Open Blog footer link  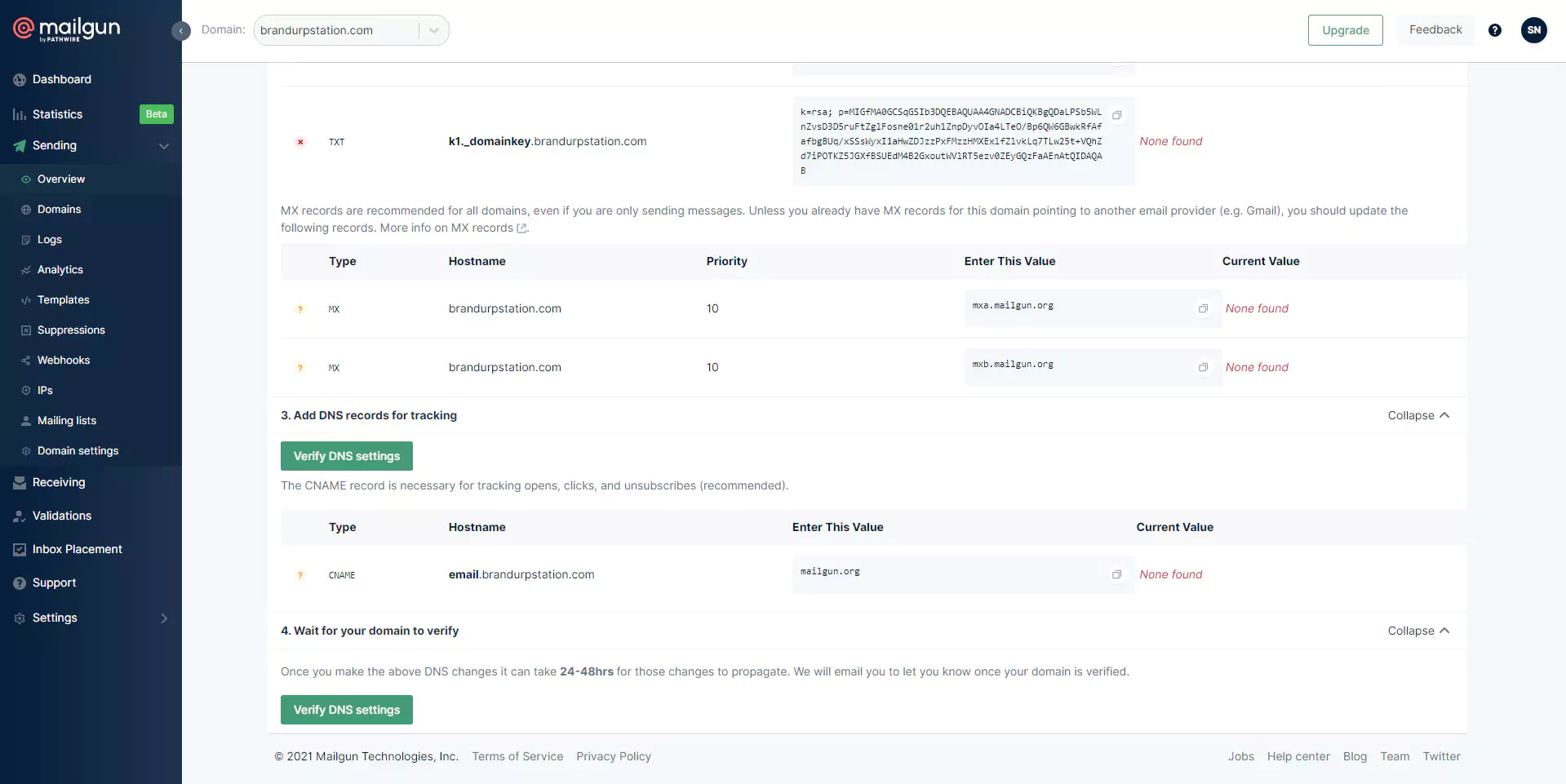(1355, 756)
